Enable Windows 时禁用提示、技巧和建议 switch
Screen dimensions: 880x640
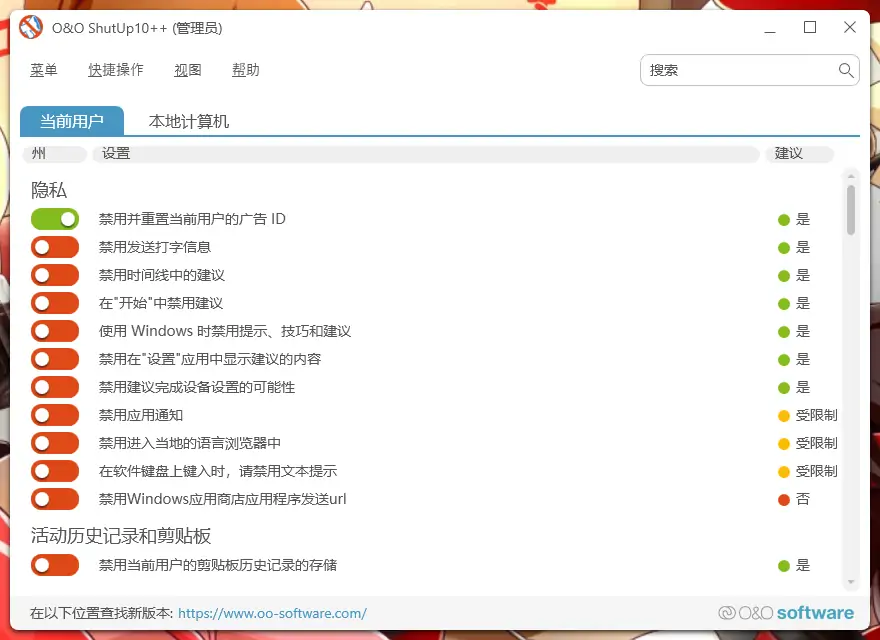(x=55, y=331)
